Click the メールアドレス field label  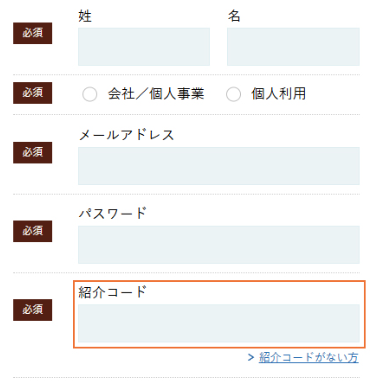[x=126, y=135]
